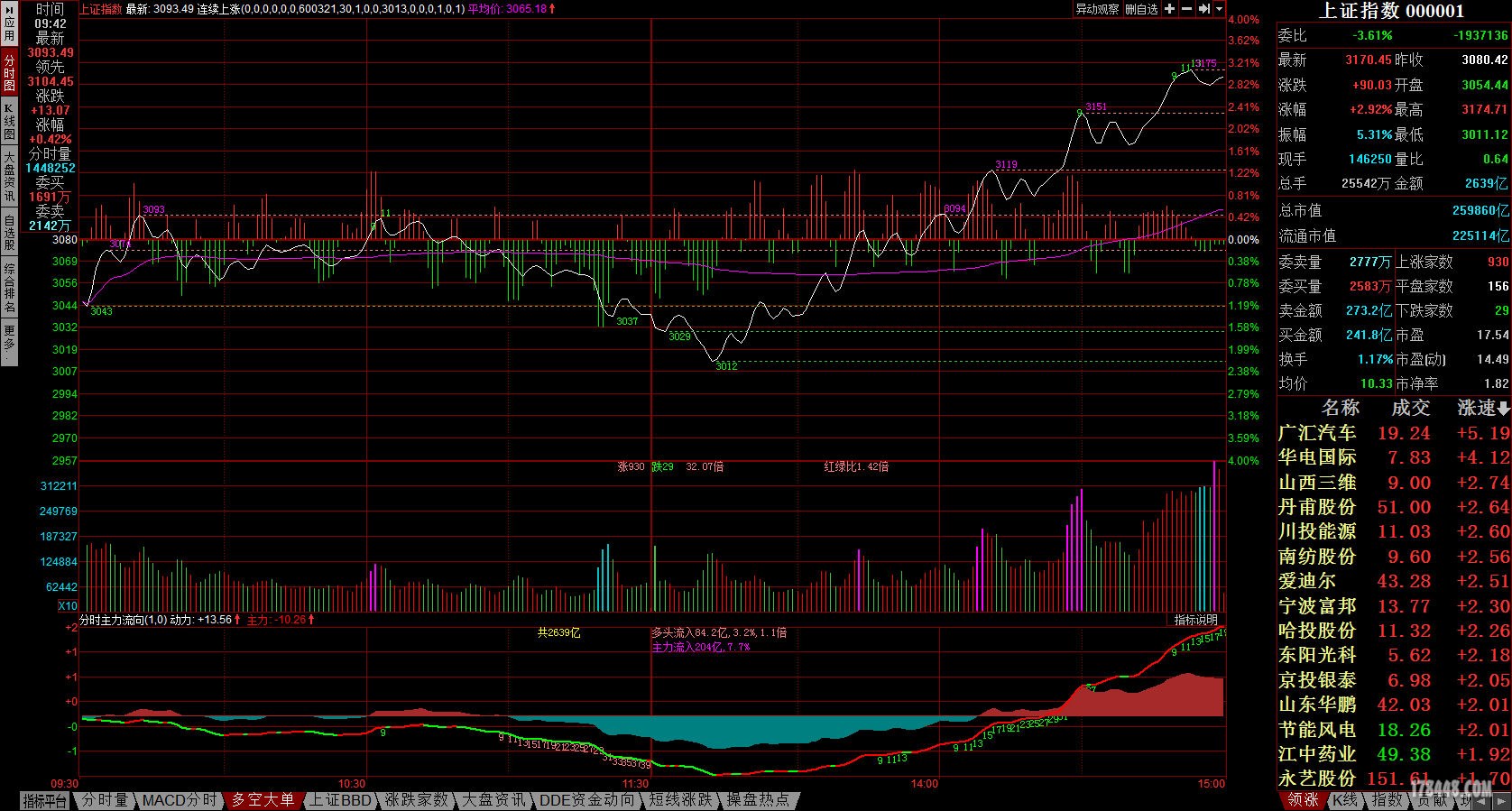The image size is (1512, 811).
Task: Expand the 更多 sidebar item
Action: tap(9, 341)
